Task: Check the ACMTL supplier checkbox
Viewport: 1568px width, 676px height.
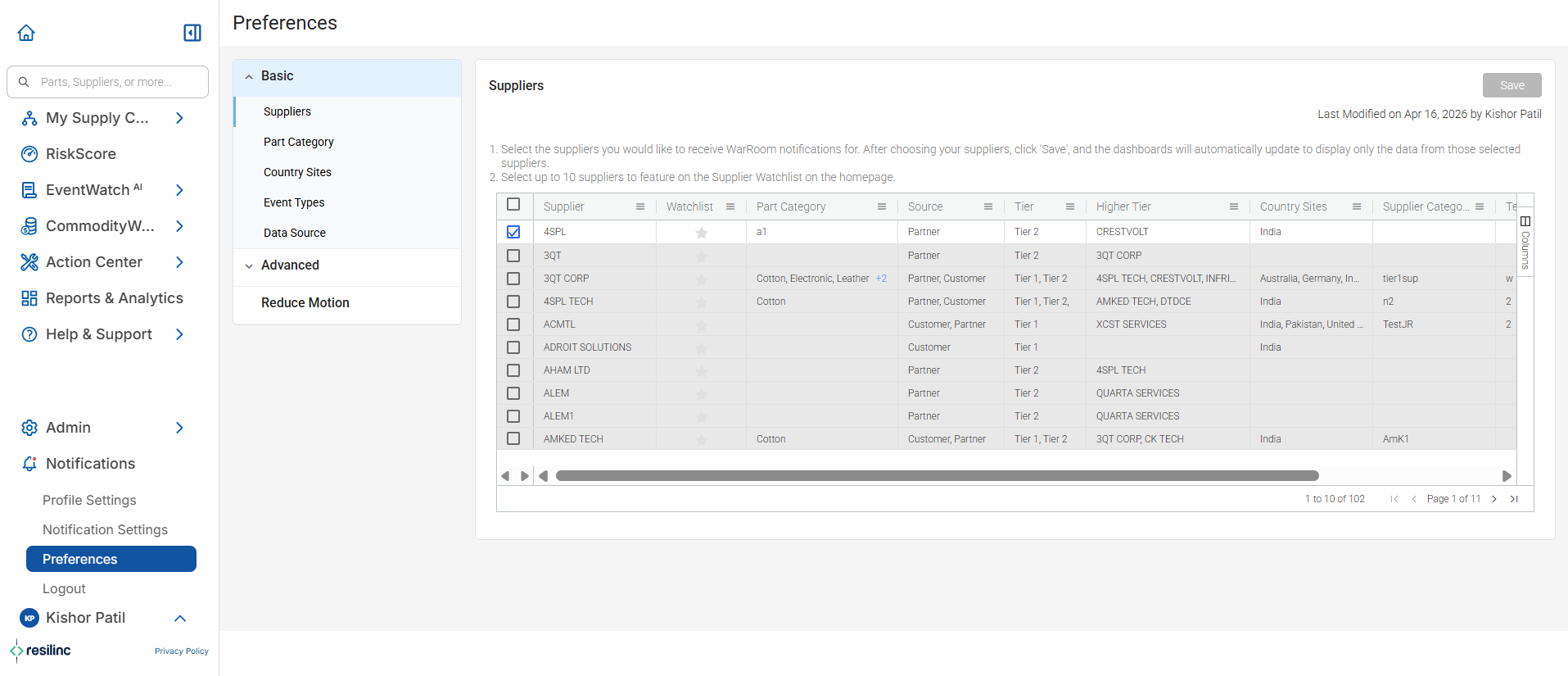Action: click(513, 324)
